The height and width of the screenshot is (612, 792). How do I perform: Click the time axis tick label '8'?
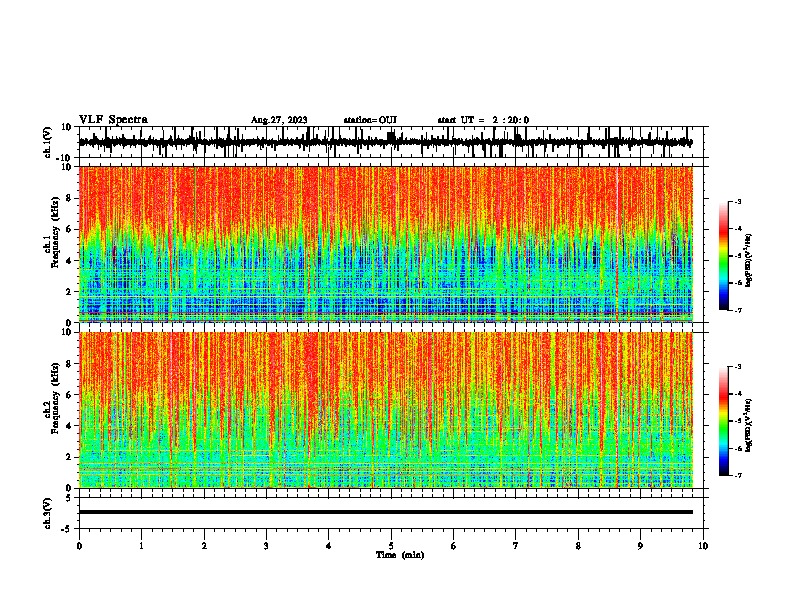pyautogui.click(x=578, y=546)
